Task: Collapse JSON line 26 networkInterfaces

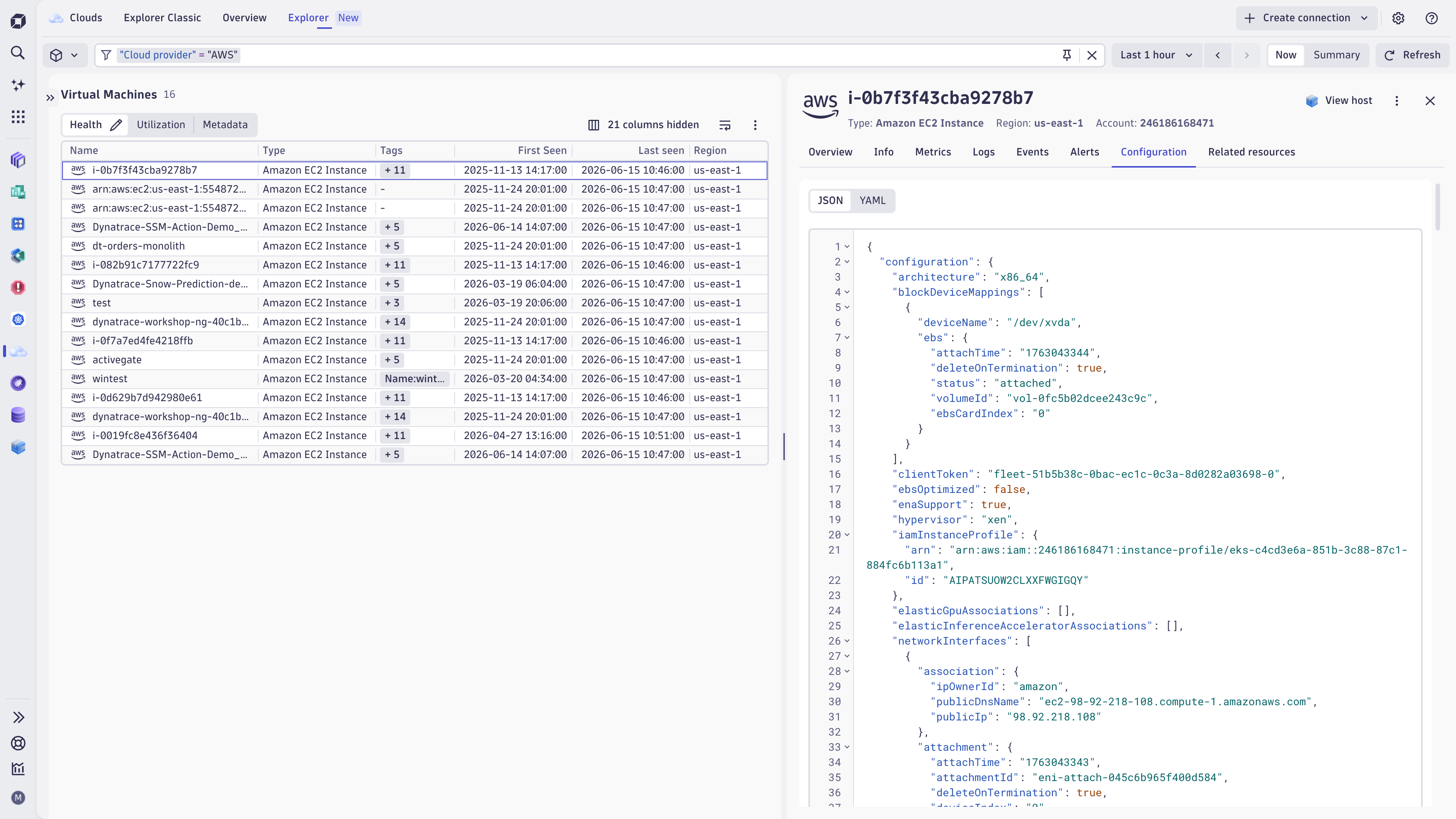Action: [x=847, y=641]
